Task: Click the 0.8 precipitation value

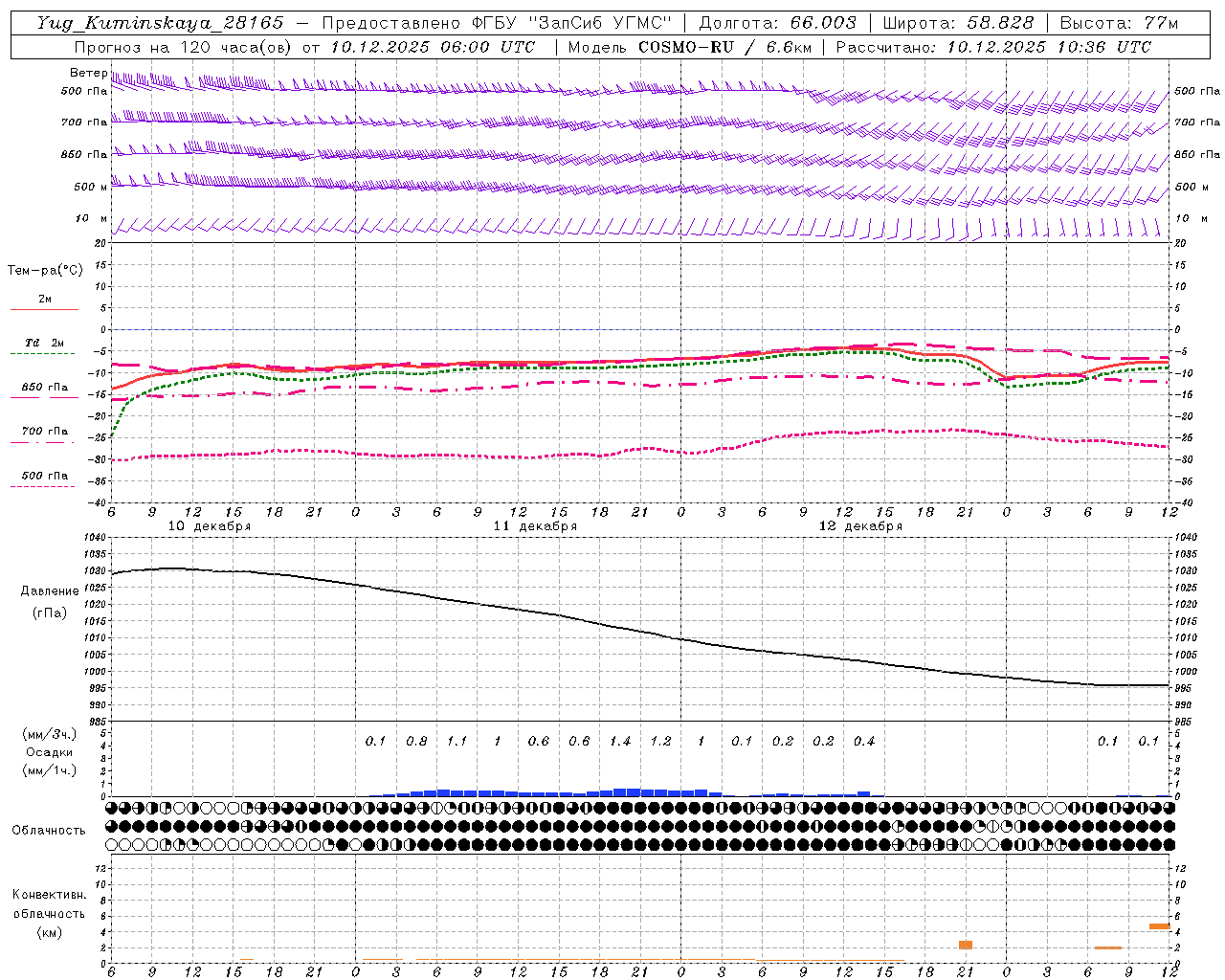Action: tap(416, 741)
